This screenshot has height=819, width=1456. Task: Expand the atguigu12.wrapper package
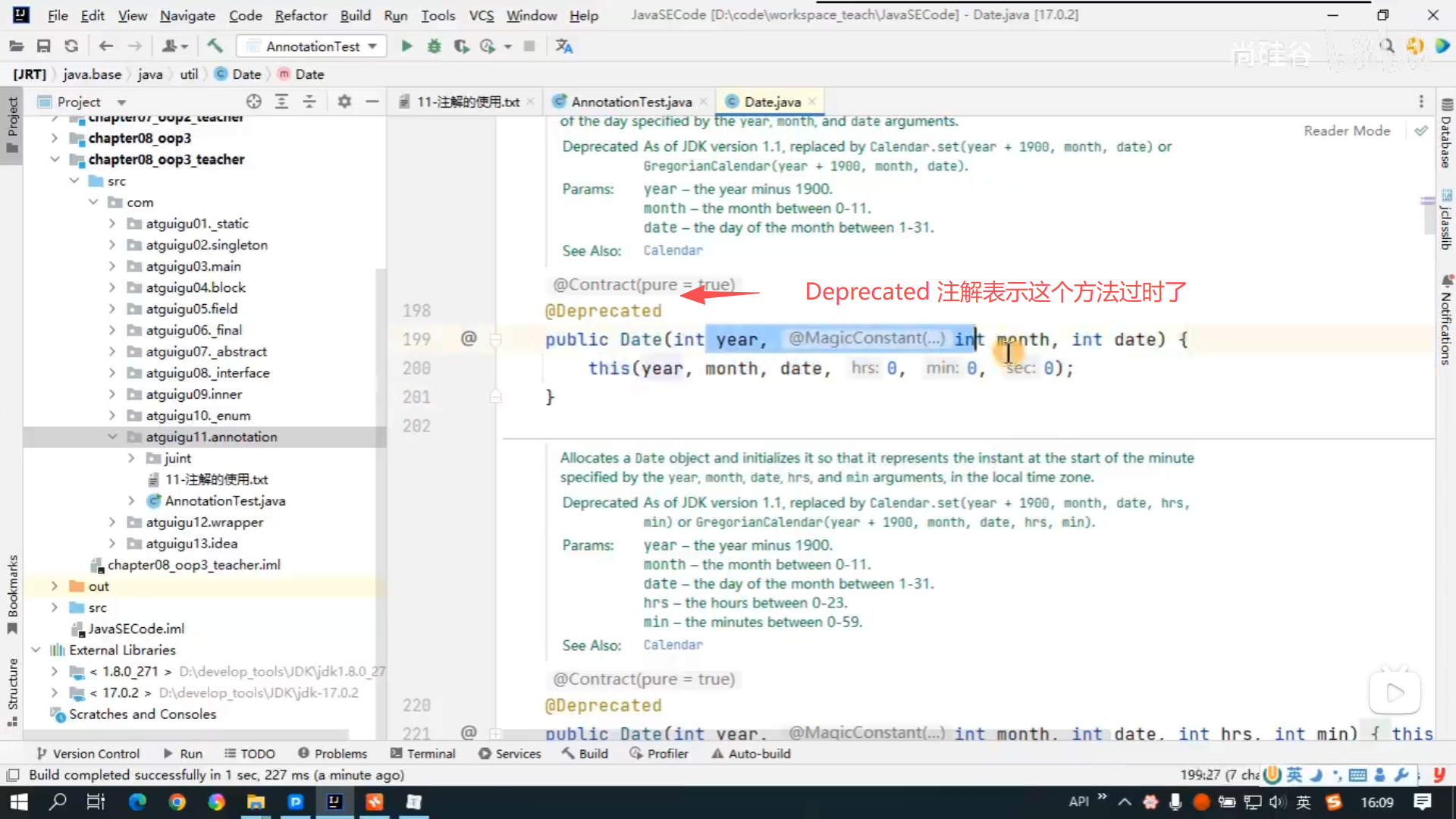[112, 522]
